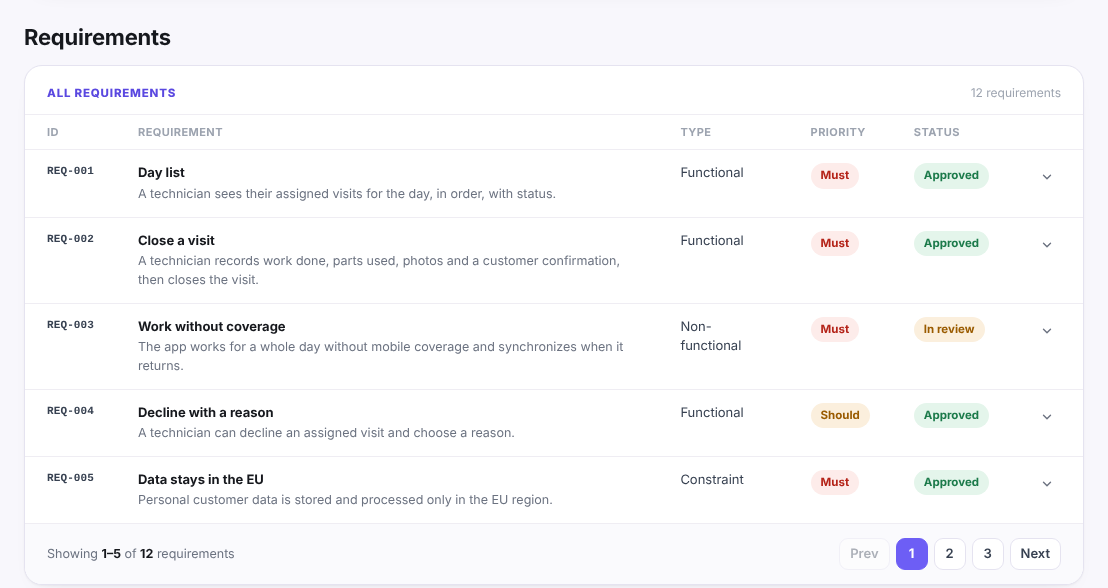
Task: Expand the REQ-003 Work without coverage row
Action: tap(1047, 331)
